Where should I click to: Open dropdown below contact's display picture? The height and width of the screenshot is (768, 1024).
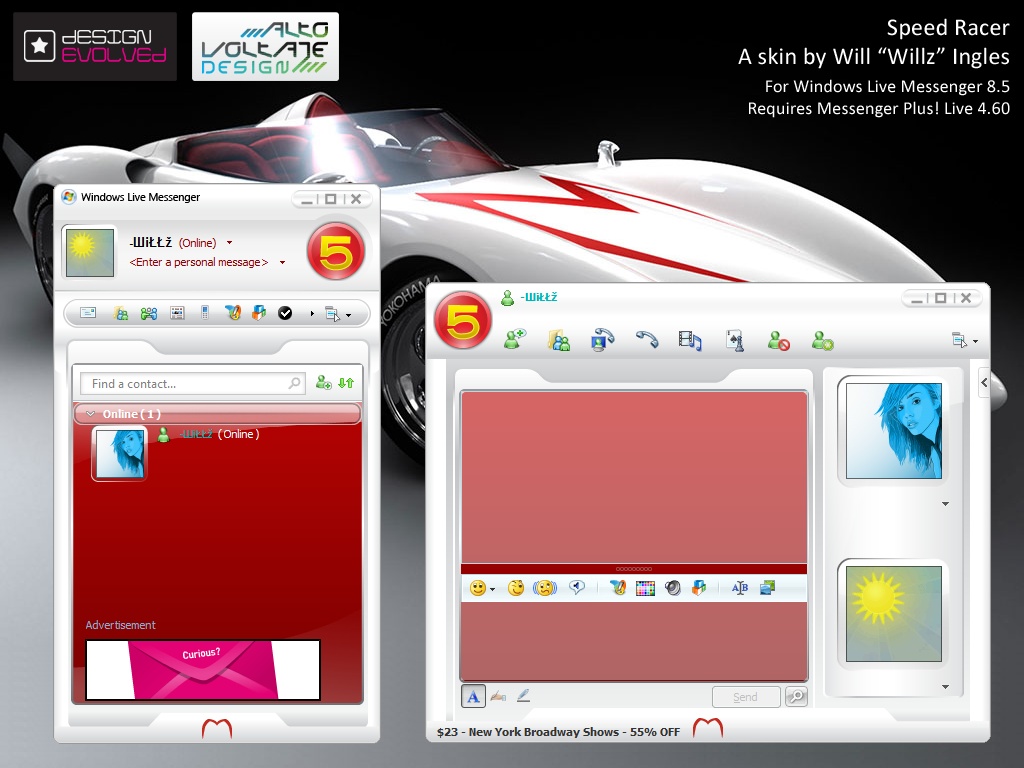coord(945,504)
